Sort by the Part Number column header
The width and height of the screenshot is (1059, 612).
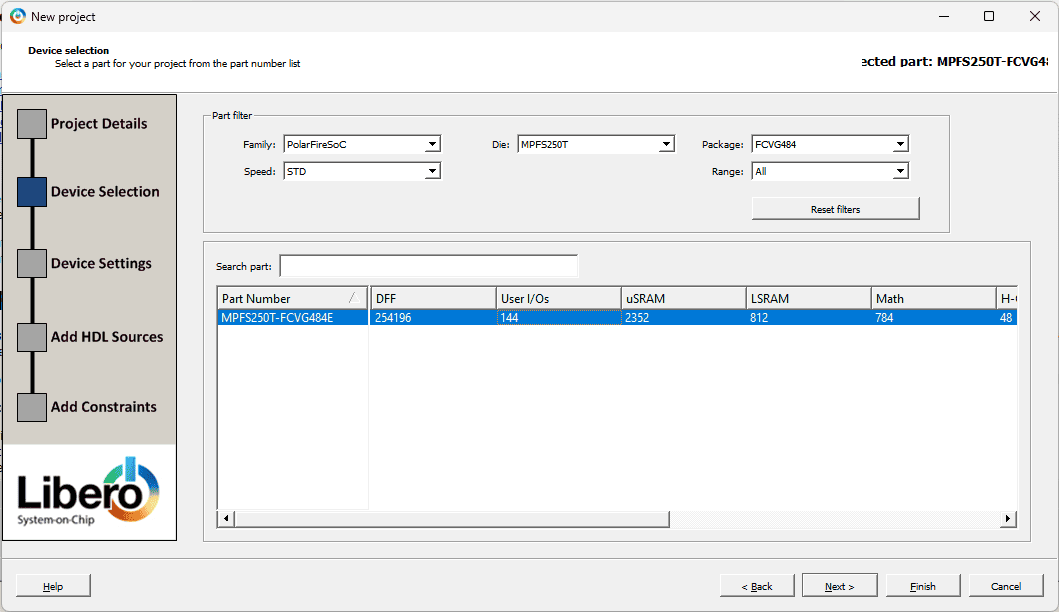[292, 298]
